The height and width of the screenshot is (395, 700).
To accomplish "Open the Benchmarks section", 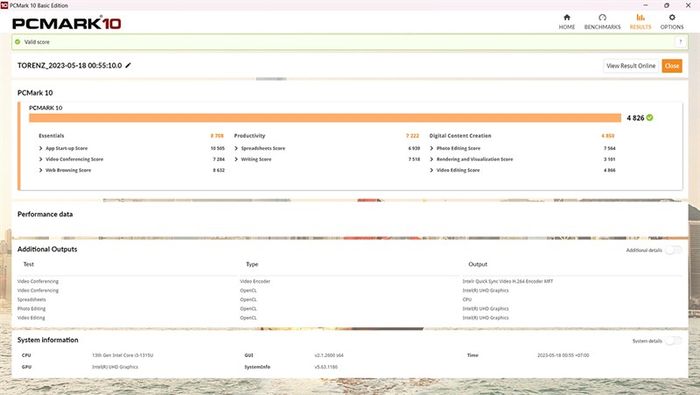I will pos(602,21).
